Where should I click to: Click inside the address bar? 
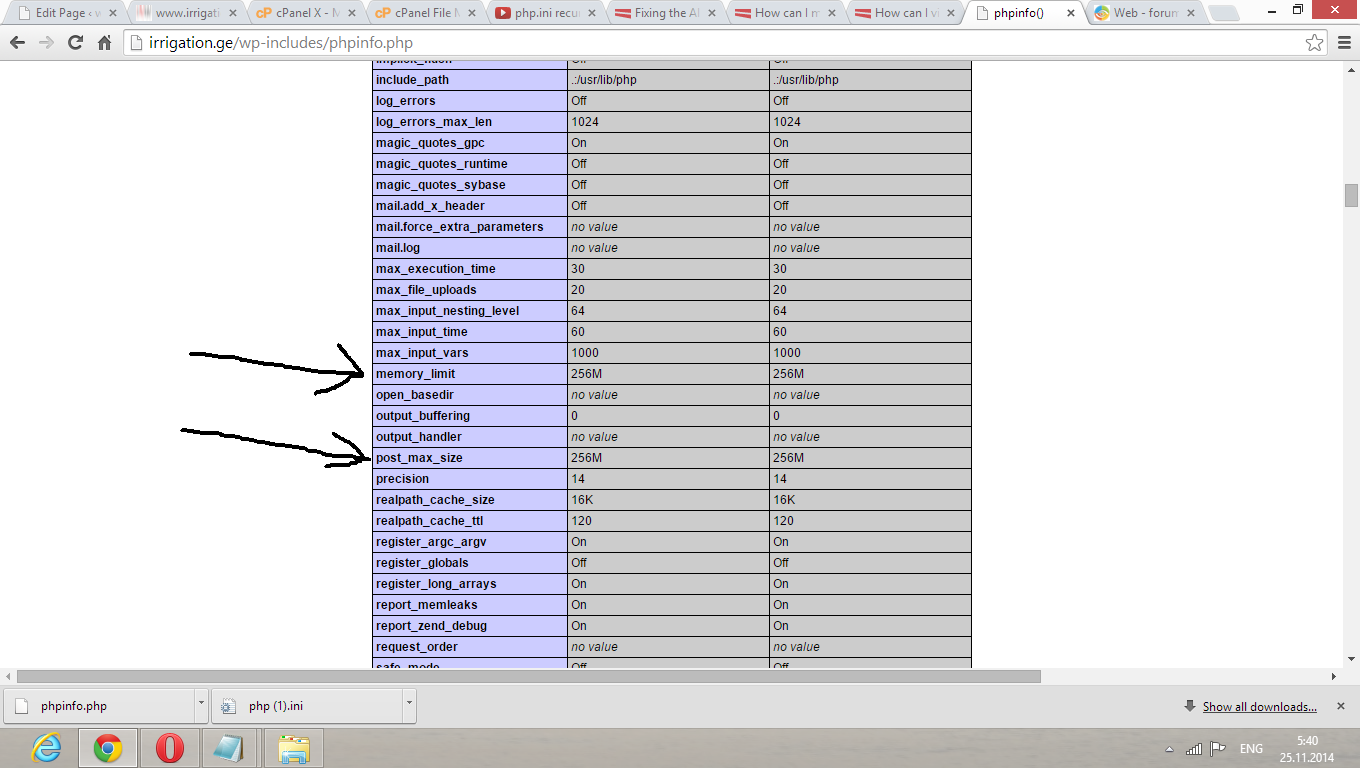tap(500, 43)
